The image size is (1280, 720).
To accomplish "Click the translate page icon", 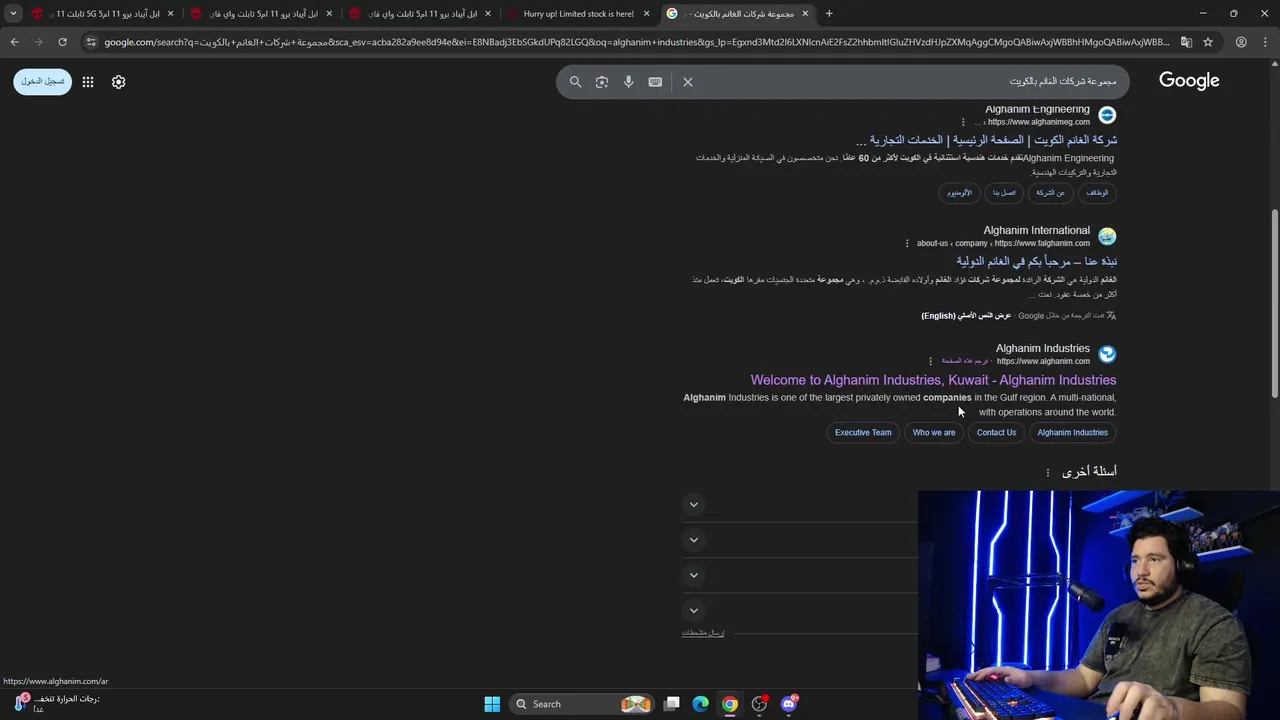I will (1186, 42).
